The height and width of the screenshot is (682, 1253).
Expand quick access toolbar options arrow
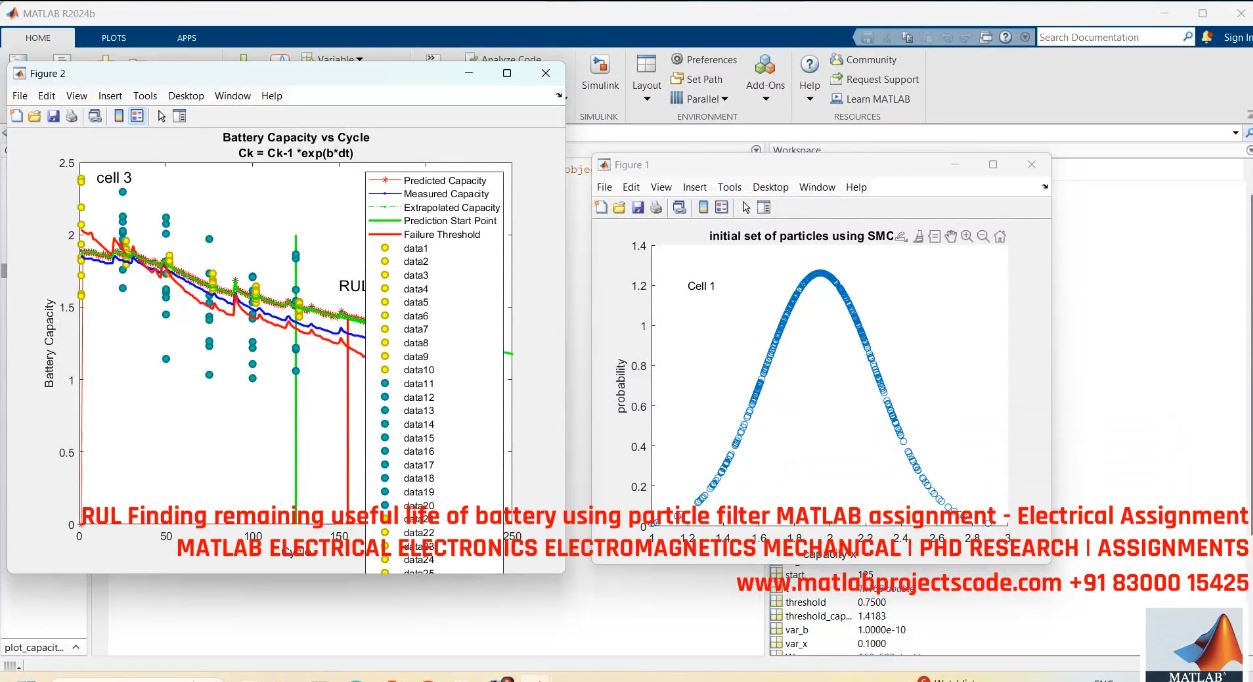coord(1026,37)
